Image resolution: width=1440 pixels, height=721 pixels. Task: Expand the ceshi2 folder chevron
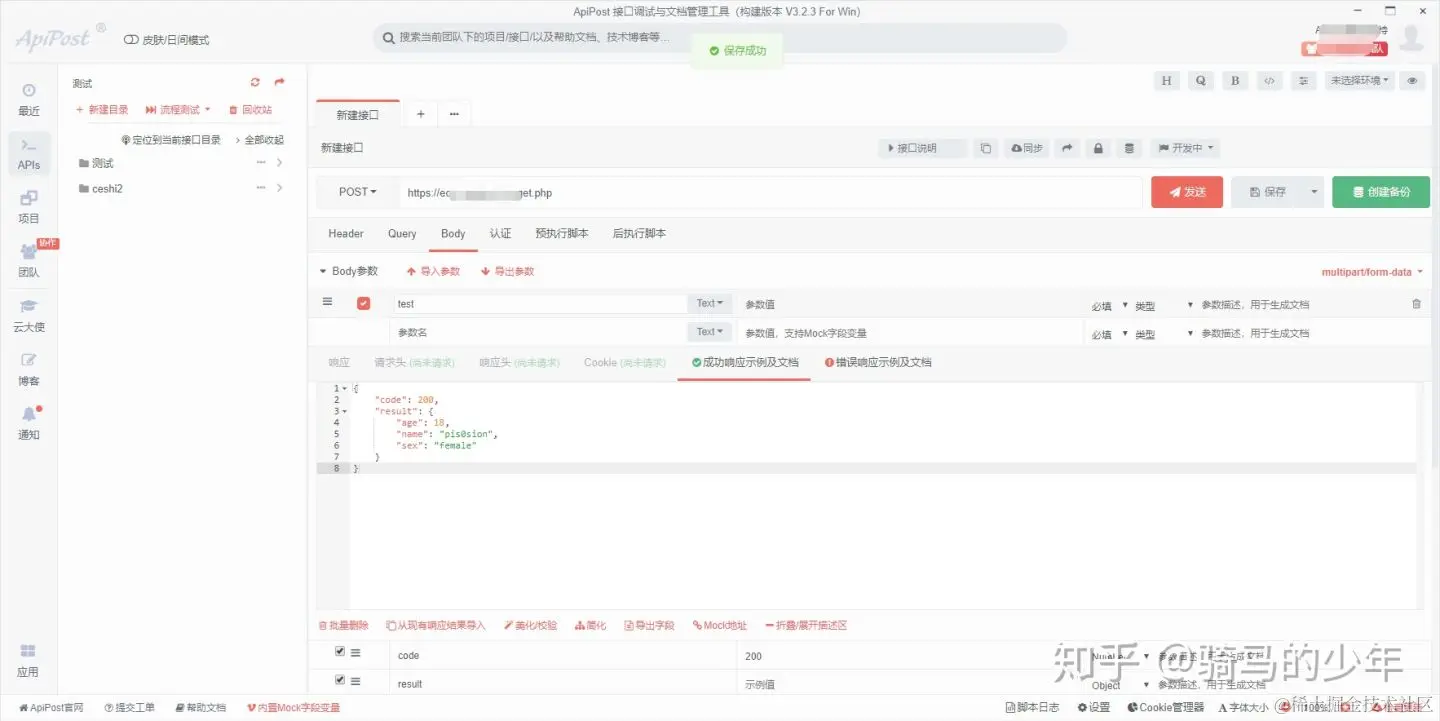click(279, 188)
